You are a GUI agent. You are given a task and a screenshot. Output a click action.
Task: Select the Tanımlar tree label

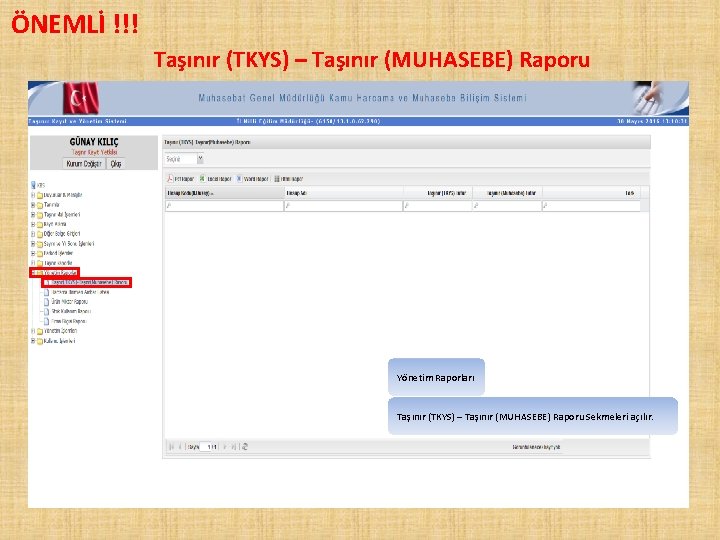coord(51,205)
